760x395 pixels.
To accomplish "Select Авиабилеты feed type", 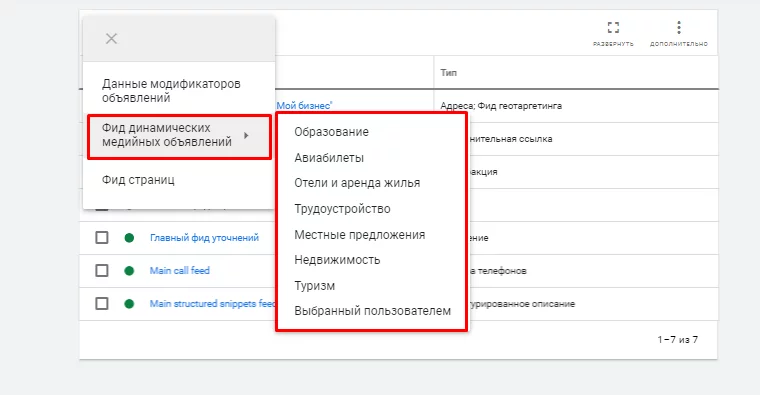I will pos(329,158).
